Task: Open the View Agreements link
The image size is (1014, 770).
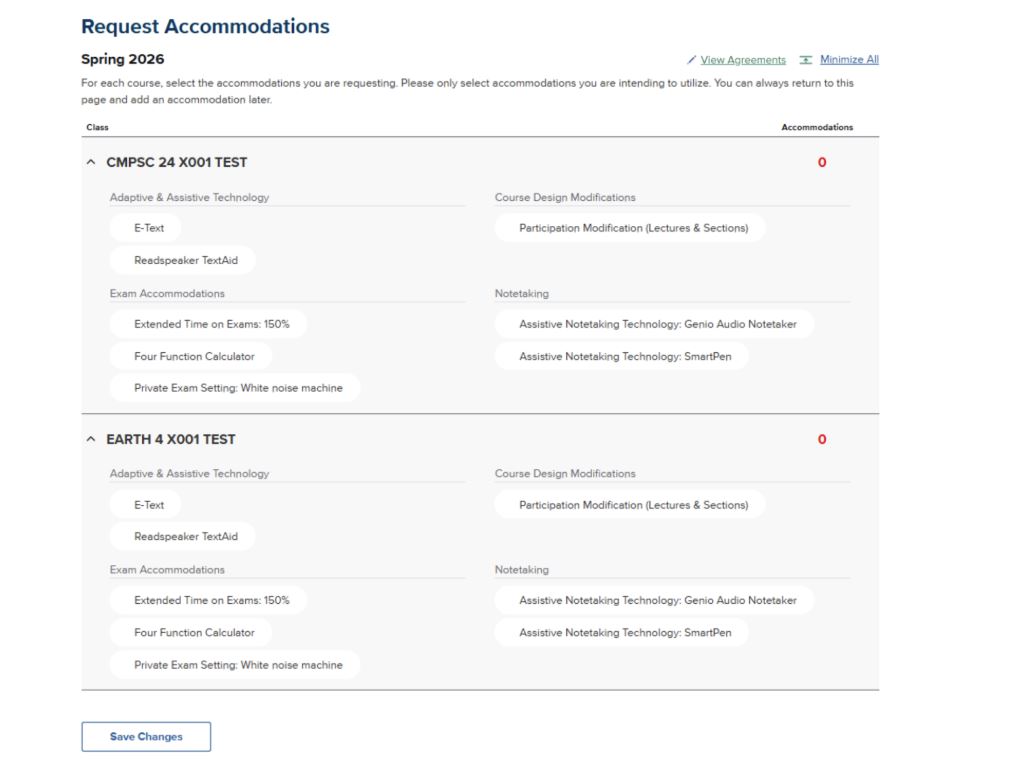Action: click(x=741, y=59)
